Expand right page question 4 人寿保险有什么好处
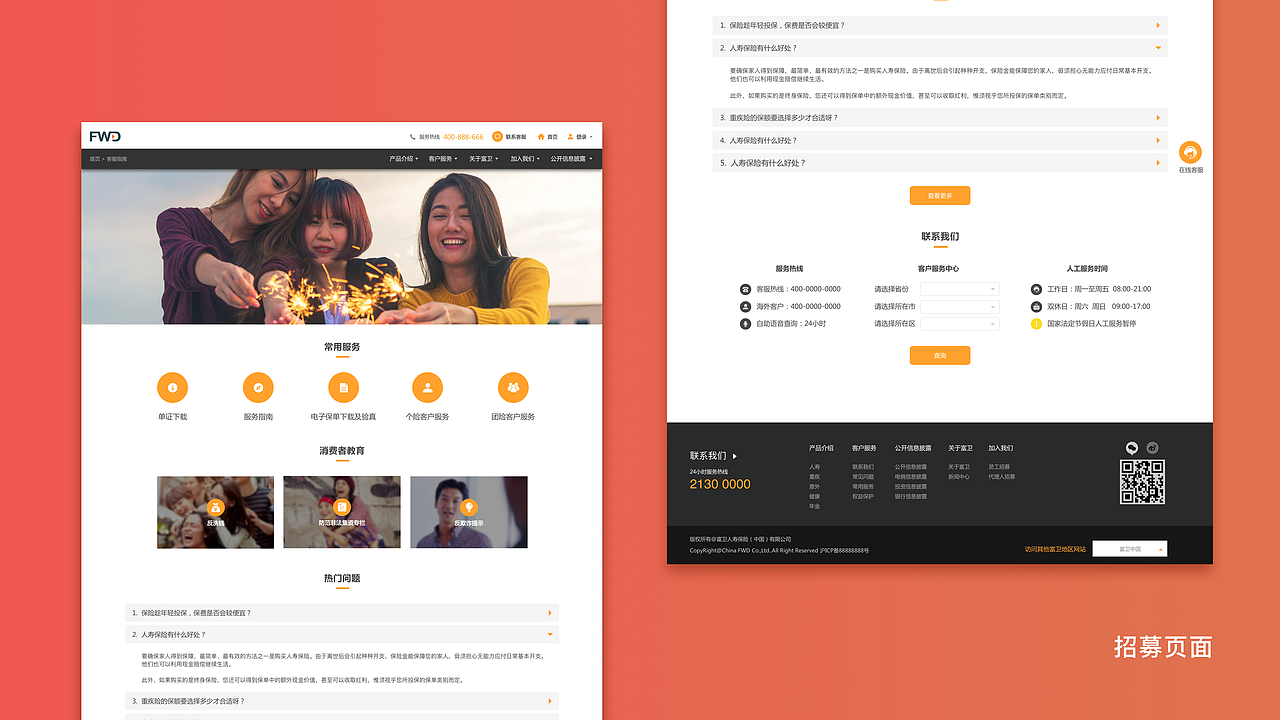1280x720 pixels. click(940, 140)
